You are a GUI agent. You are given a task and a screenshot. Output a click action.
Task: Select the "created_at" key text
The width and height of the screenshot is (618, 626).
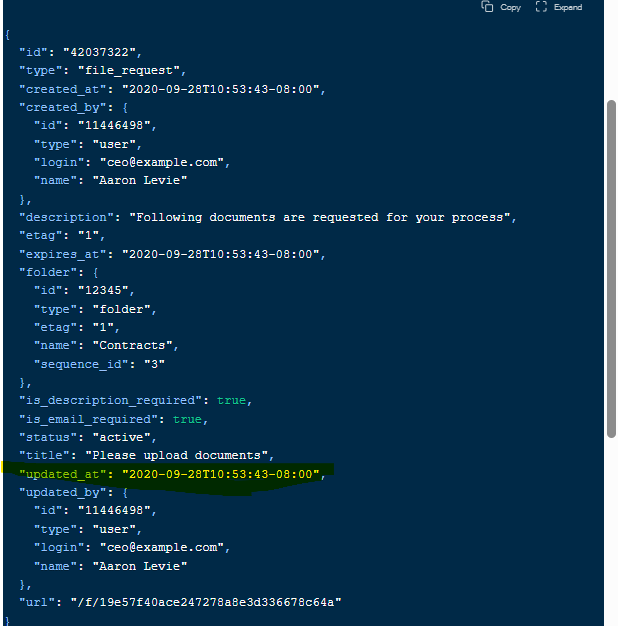(x=63, y=89)
